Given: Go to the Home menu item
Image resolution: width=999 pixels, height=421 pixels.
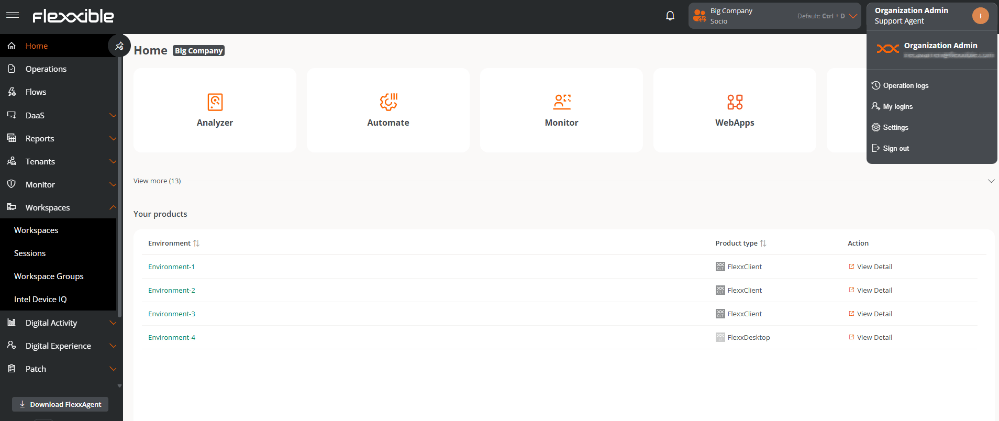Looking at the screenshot, I should click(x=36, y=46).
